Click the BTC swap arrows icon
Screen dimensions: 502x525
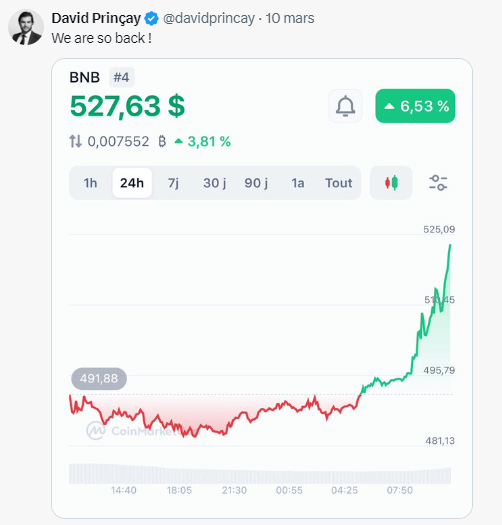[x=75, y=141]
